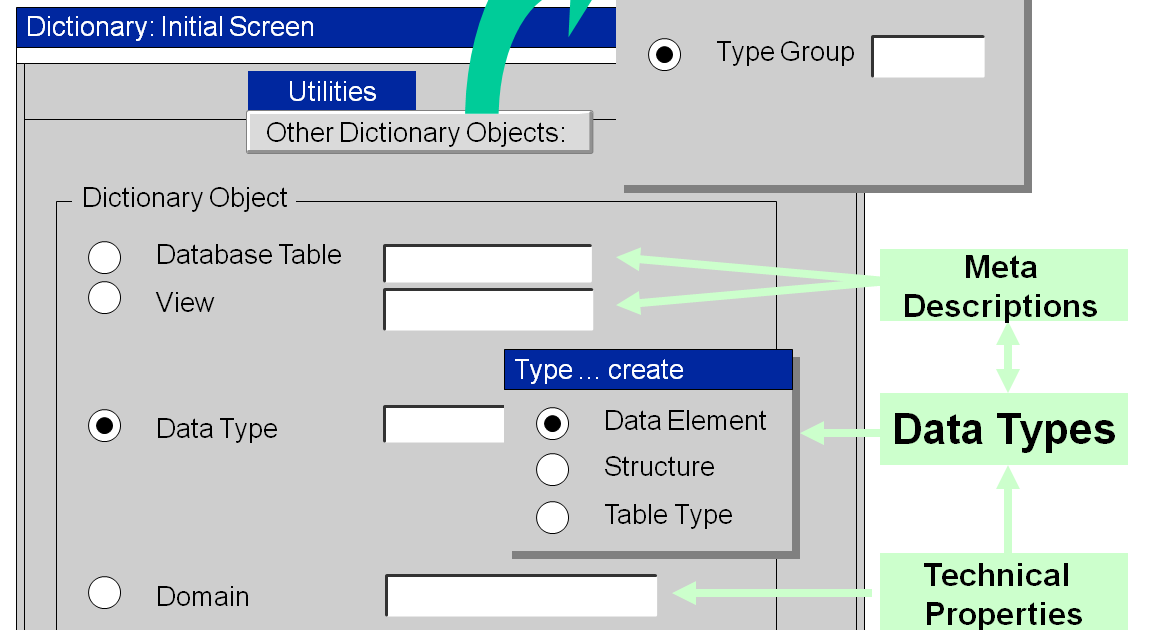1152x630 pixels.
Task: Click the Domain name input field
Action: (520, 594)
